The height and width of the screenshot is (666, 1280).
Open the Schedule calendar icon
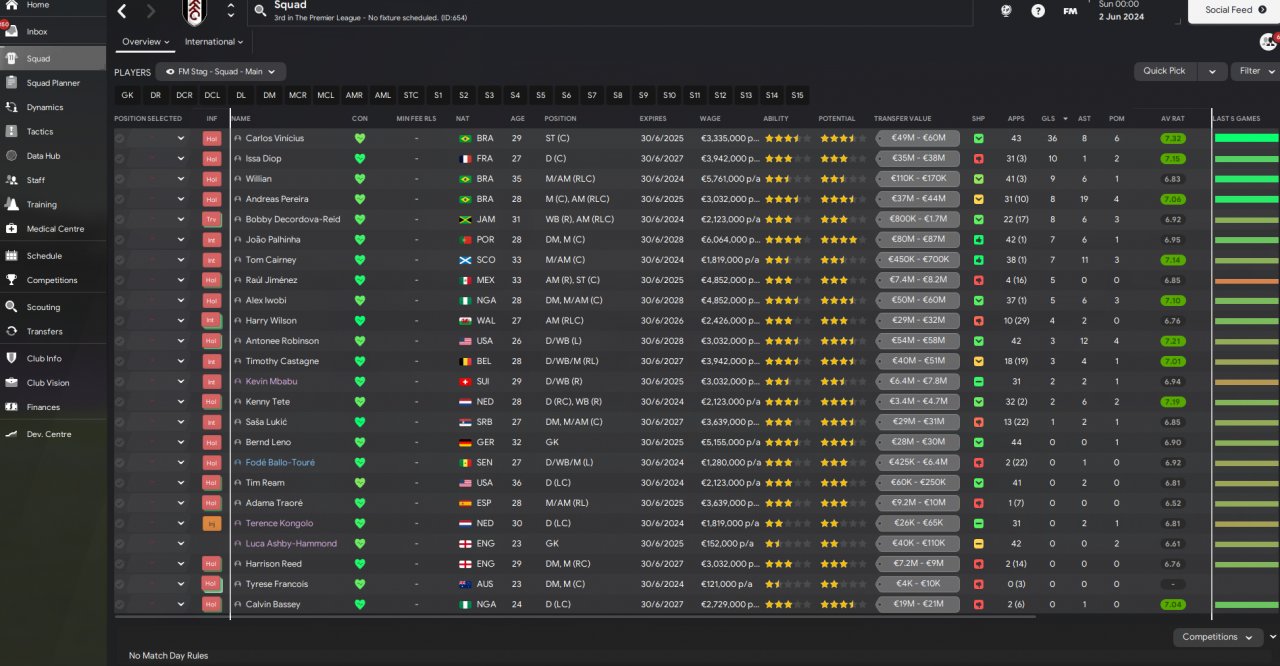click(x=11, y=256)
